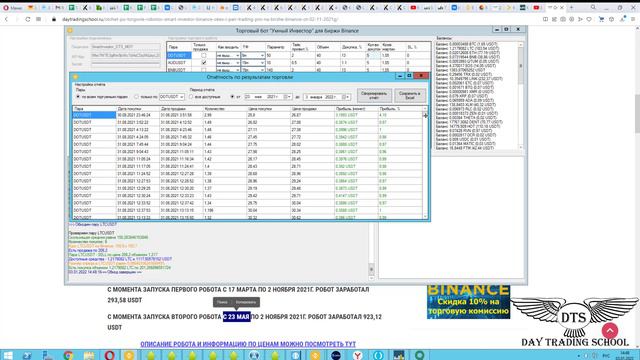Viewport: 640px width, 360px height.
Task: Click the Binance 10% discount banner
Action: 468,302
